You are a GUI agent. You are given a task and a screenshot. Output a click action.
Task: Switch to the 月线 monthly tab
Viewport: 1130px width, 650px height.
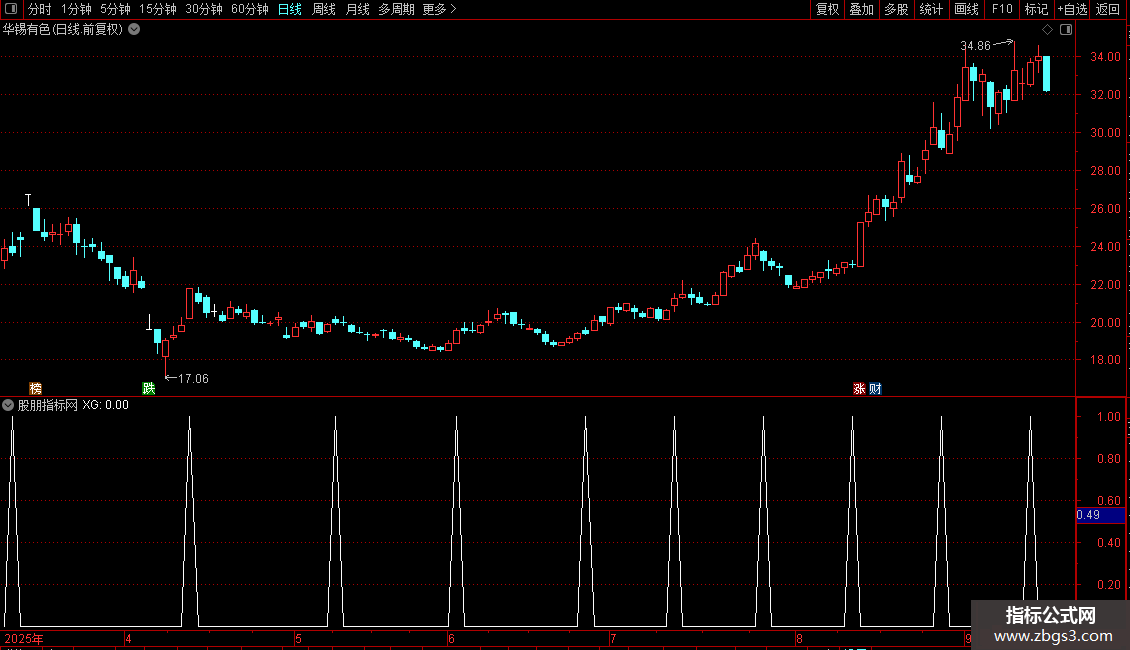pyautogui.click(x=357, y=9)
